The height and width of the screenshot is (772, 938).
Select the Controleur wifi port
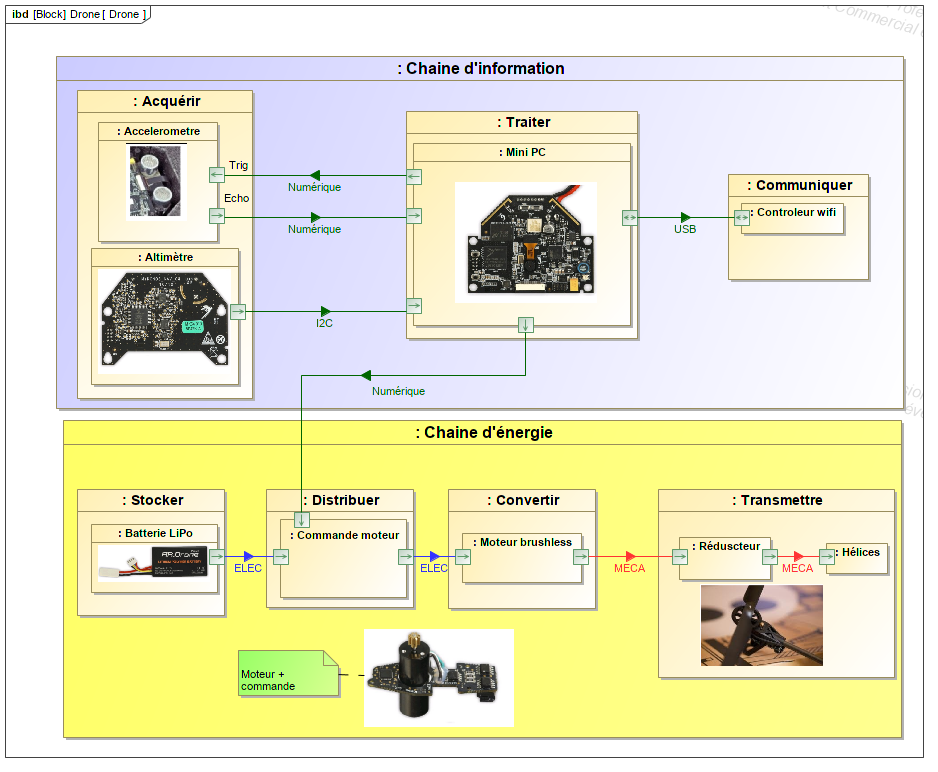[x=741, y=218]
